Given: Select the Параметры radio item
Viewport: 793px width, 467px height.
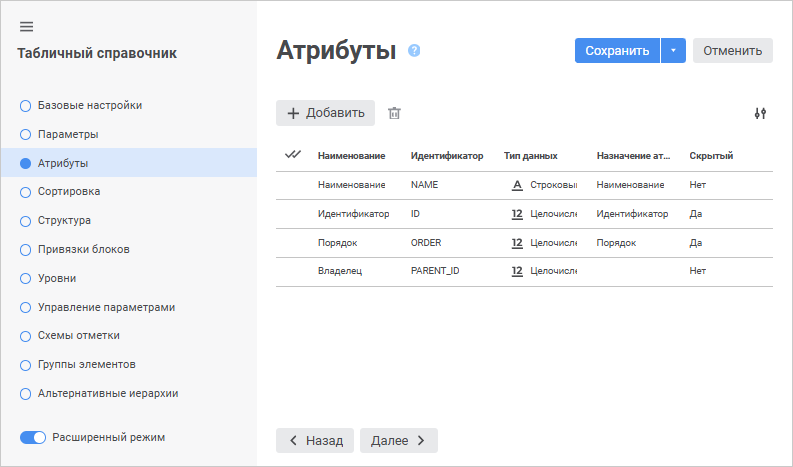Looking at the screenshot, I should point(26,134).
